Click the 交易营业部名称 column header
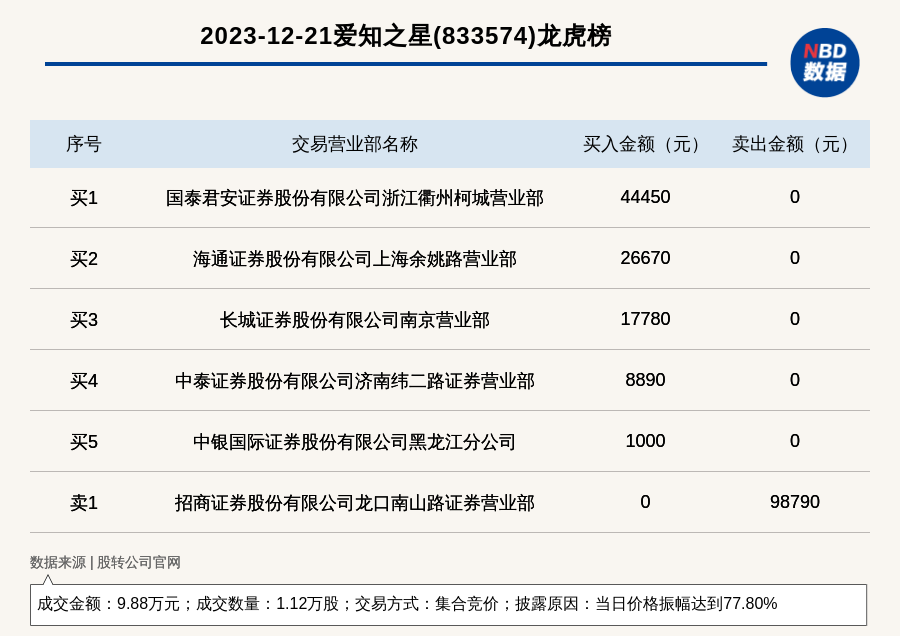The height and width of the screenshot is (636, 900). 355,144
